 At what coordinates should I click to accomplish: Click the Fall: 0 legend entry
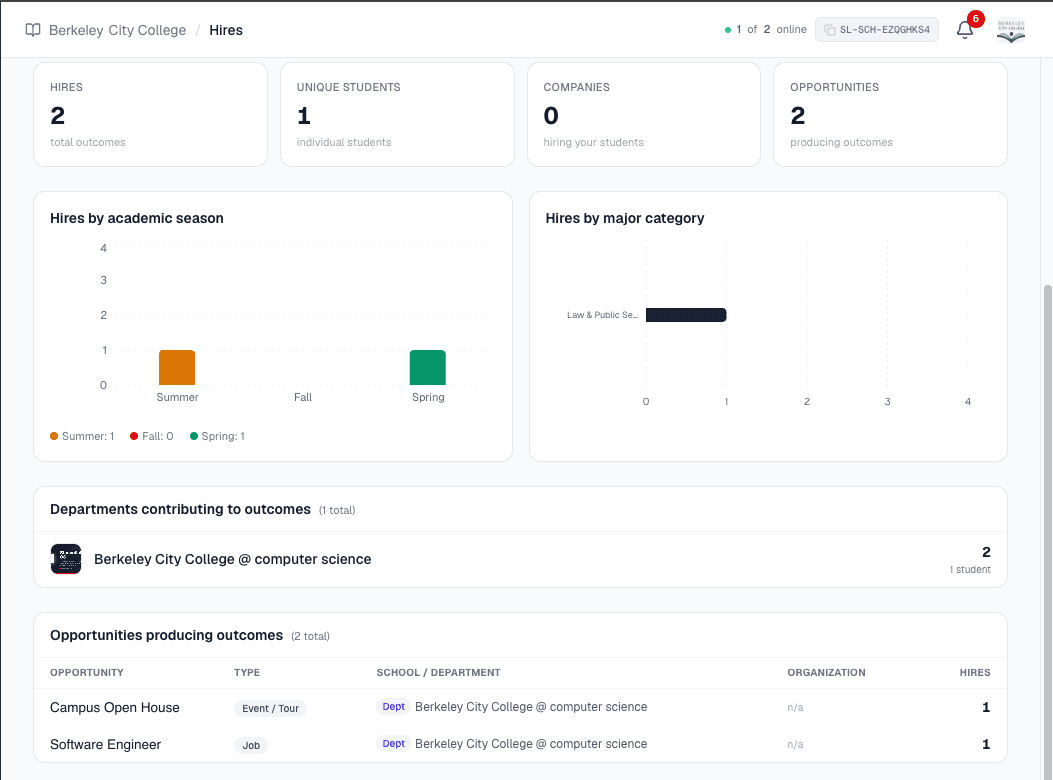[x=152, y=436]
